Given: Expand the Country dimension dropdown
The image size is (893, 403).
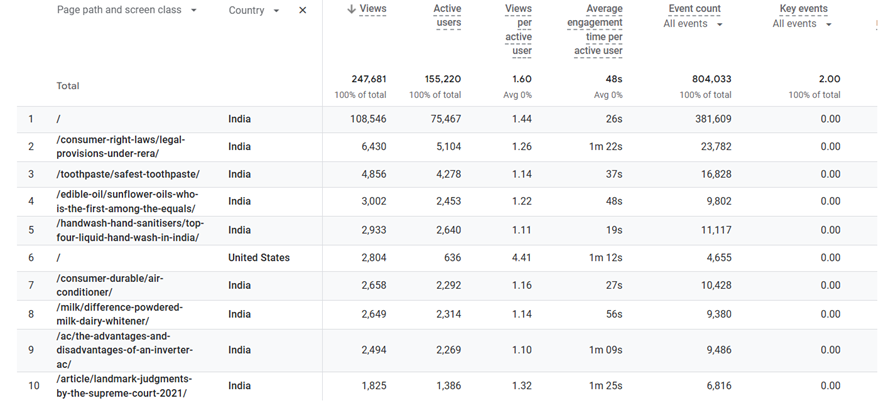Looking at the screenshot, I should click(x=276, y=10).
